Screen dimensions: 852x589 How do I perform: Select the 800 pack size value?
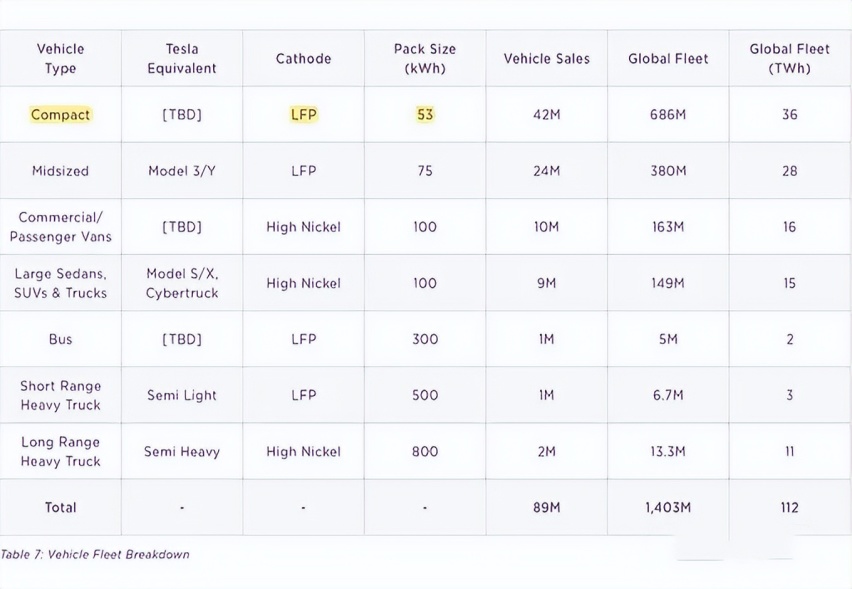tap(425, 452)
